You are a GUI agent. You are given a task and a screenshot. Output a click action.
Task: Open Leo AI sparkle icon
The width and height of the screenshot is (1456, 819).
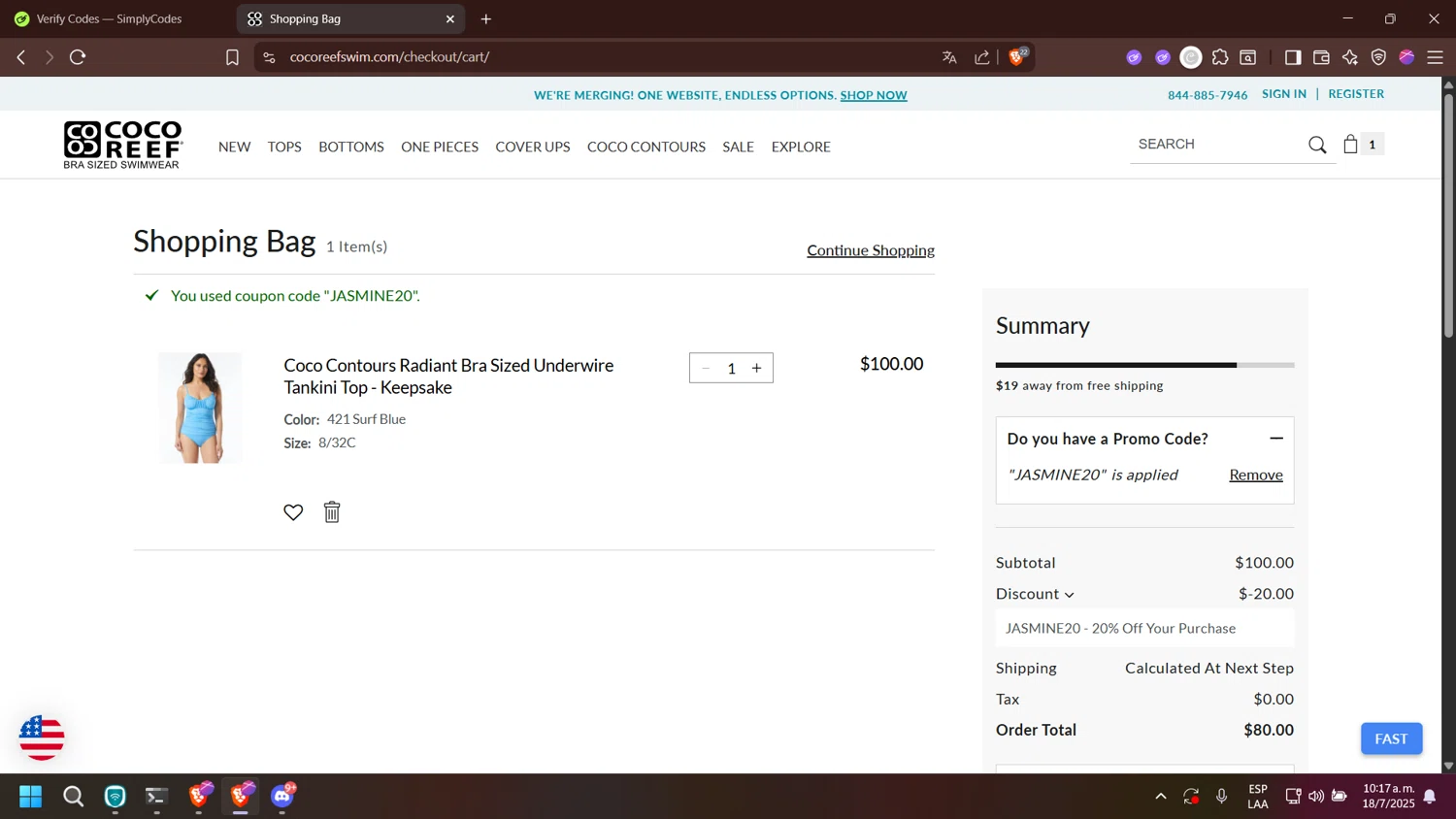point(1350,57)
